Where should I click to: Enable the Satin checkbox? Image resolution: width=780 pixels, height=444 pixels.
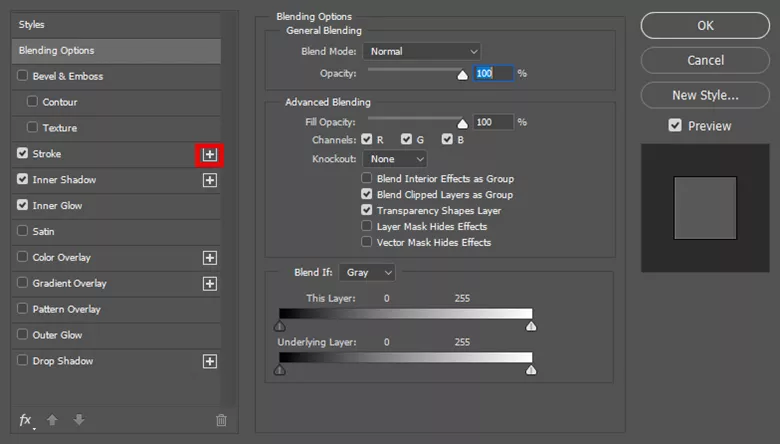tap(22, 231)
